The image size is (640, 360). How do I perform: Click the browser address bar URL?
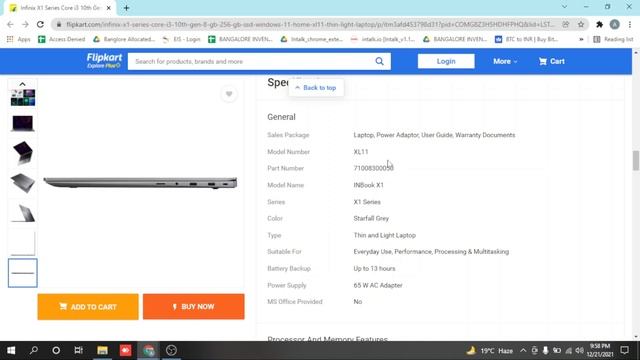click(x=310, y=24)
